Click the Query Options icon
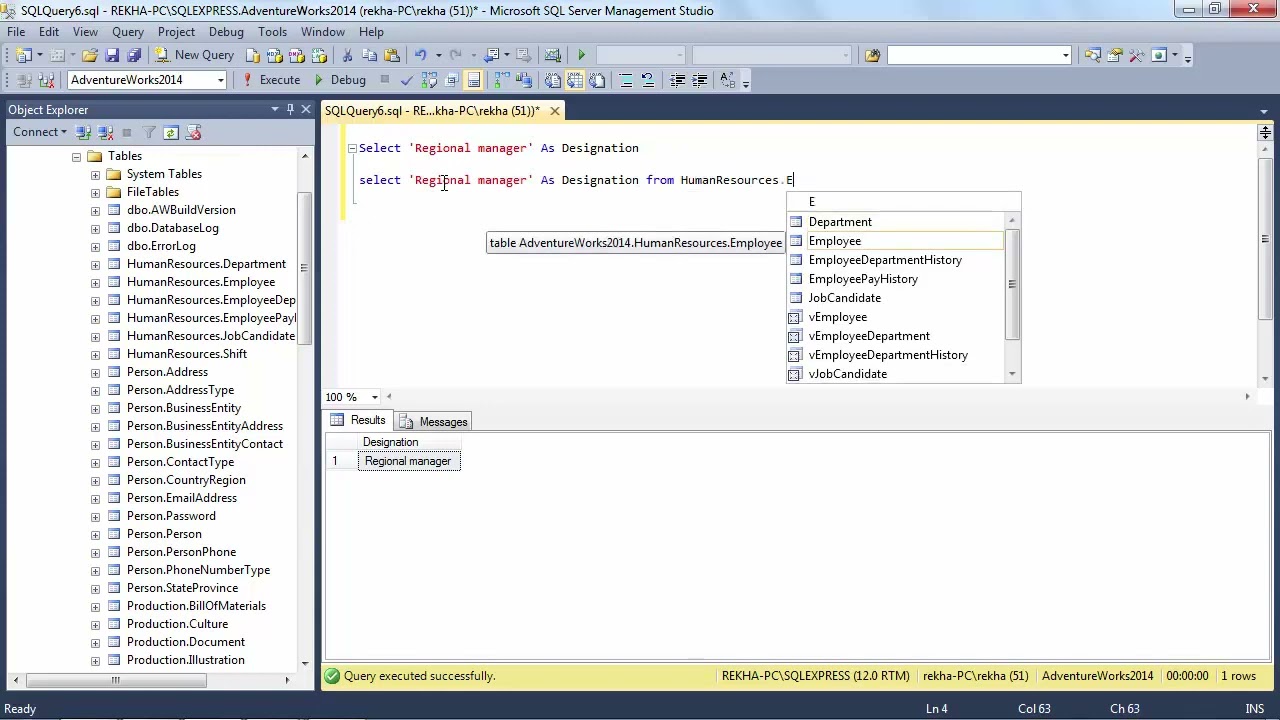 (x=451, y=80)
